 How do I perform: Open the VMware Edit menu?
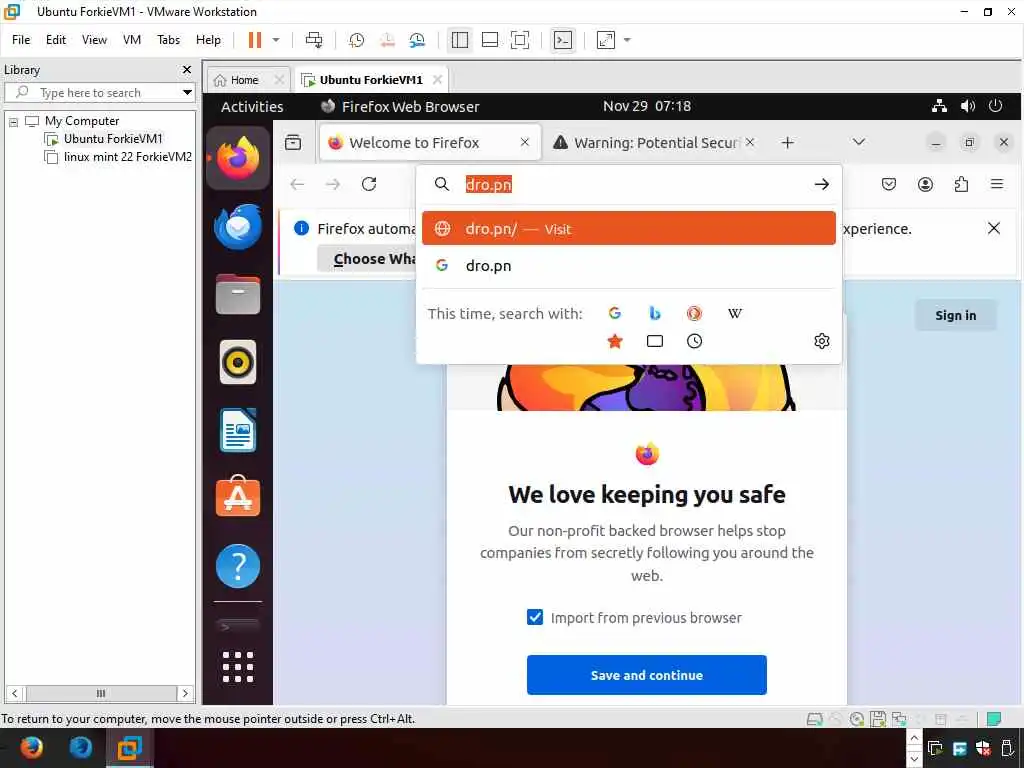[56, 40]
